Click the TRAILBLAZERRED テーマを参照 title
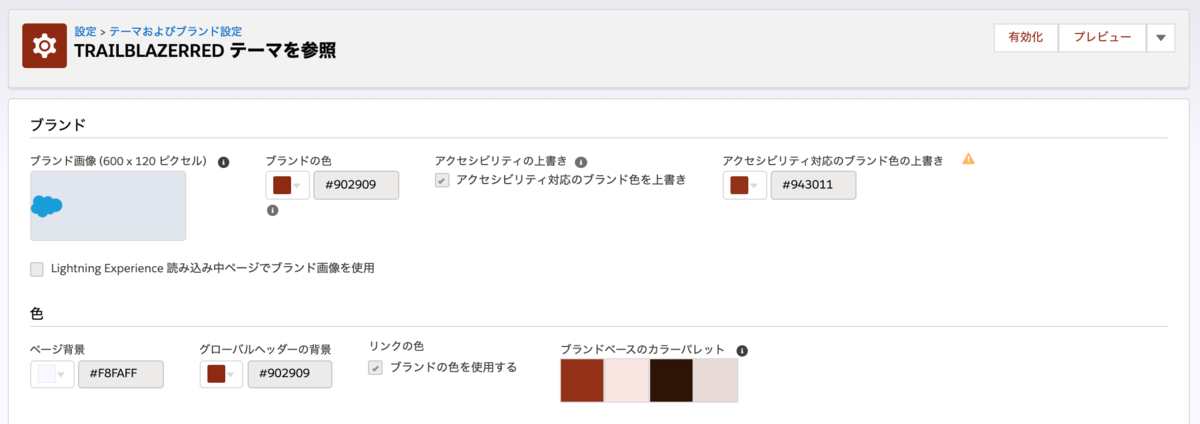The height and width of the screenshot is (424, 1200). point(205,52)
